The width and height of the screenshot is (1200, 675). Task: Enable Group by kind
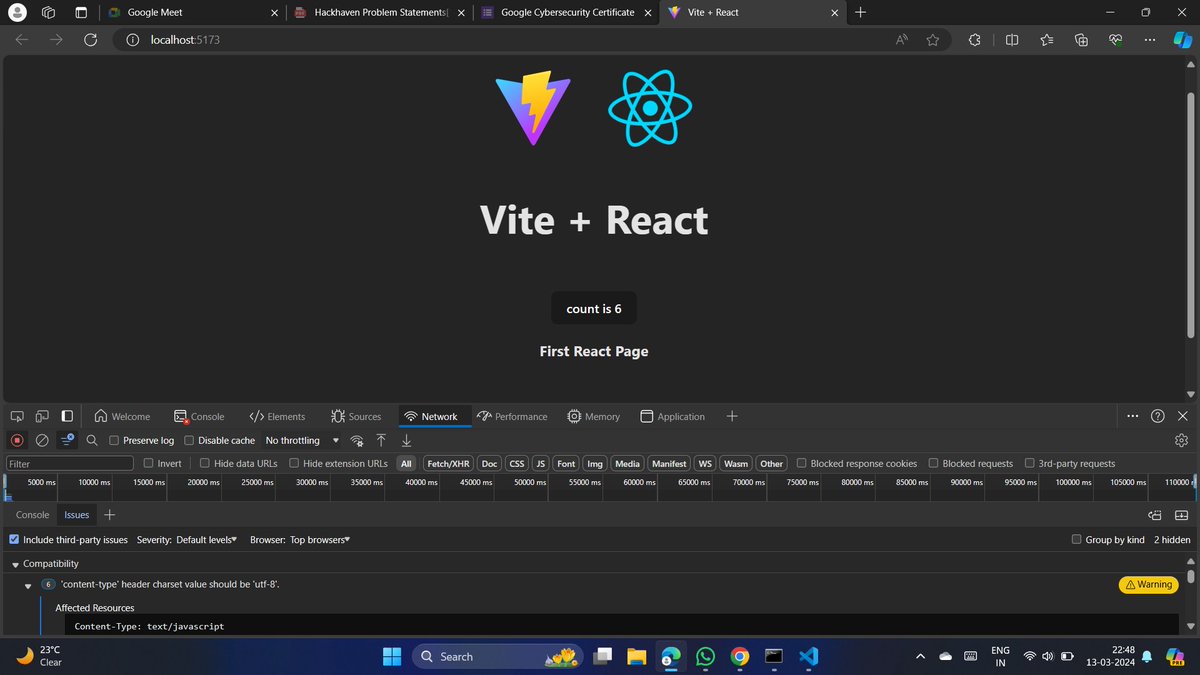pyautogui.click(x=1076, y=539)
